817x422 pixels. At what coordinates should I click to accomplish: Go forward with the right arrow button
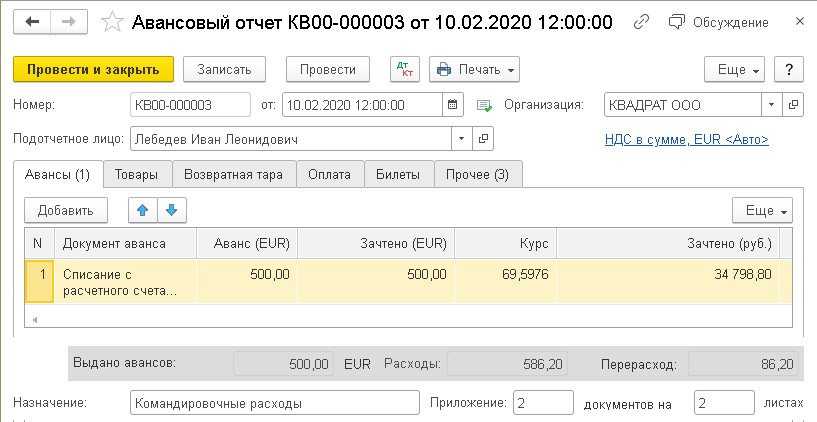point(69,22)
